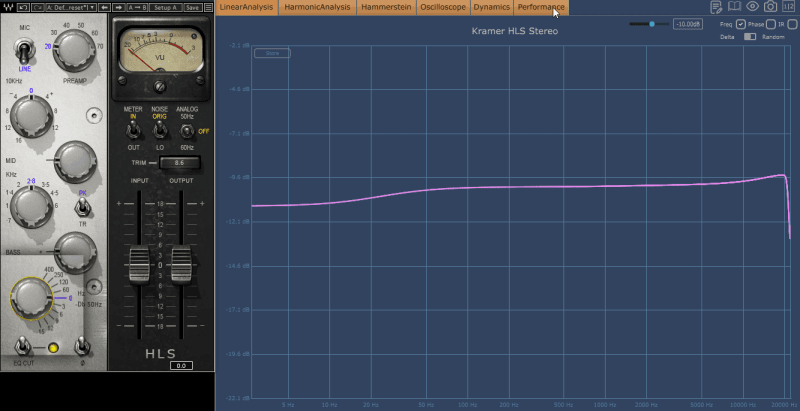This screenshot has height=411, width=800.
Task: Click the Store button on graph
Action: 272,53
